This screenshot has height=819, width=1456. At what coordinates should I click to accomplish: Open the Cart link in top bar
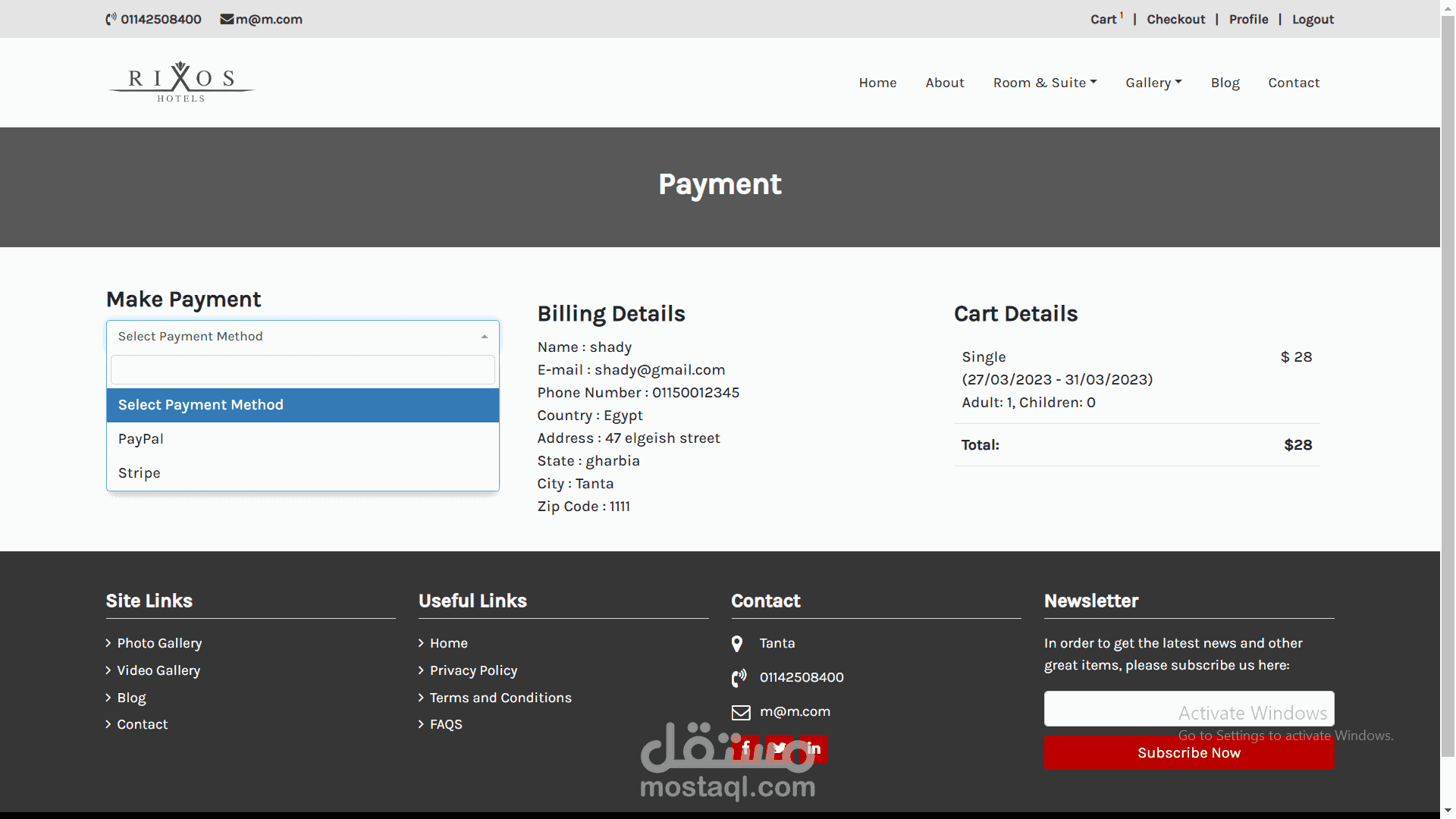1103,20
